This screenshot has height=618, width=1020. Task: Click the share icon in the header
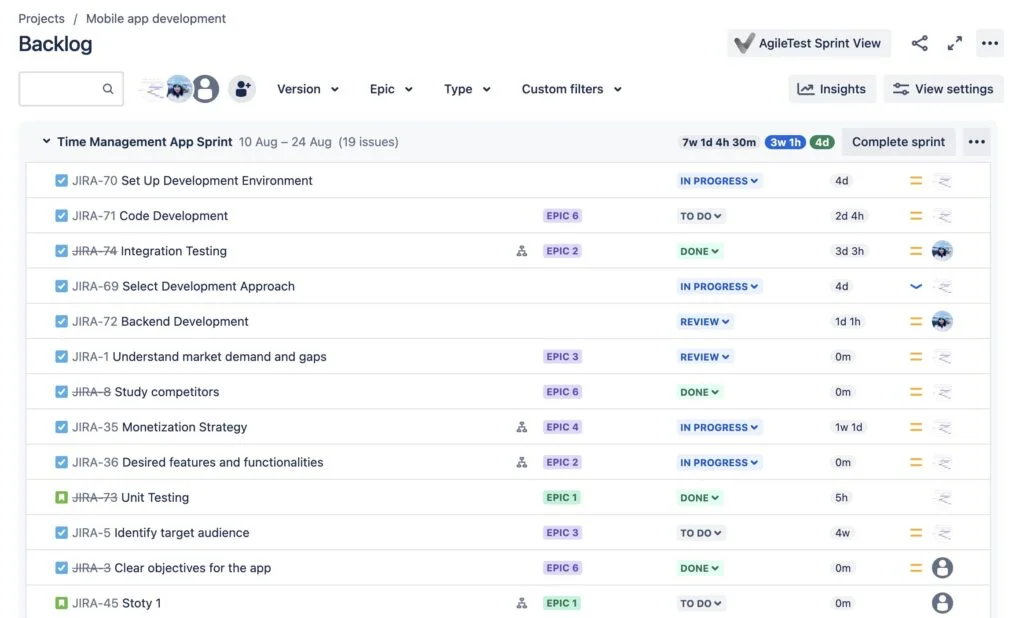pyautogui.click(x=919, y=43)
